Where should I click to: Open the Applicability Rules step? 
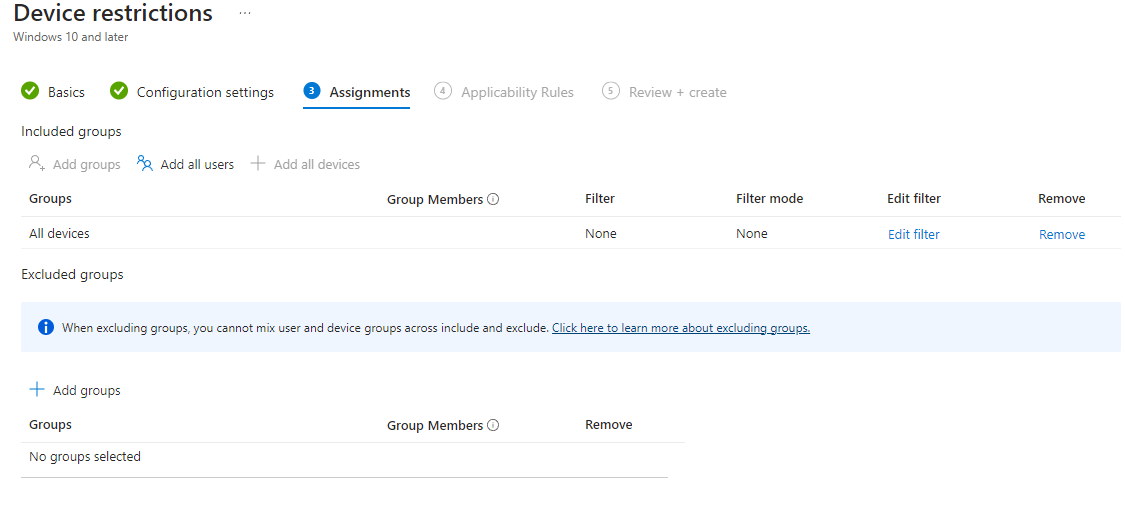point(517,92)
